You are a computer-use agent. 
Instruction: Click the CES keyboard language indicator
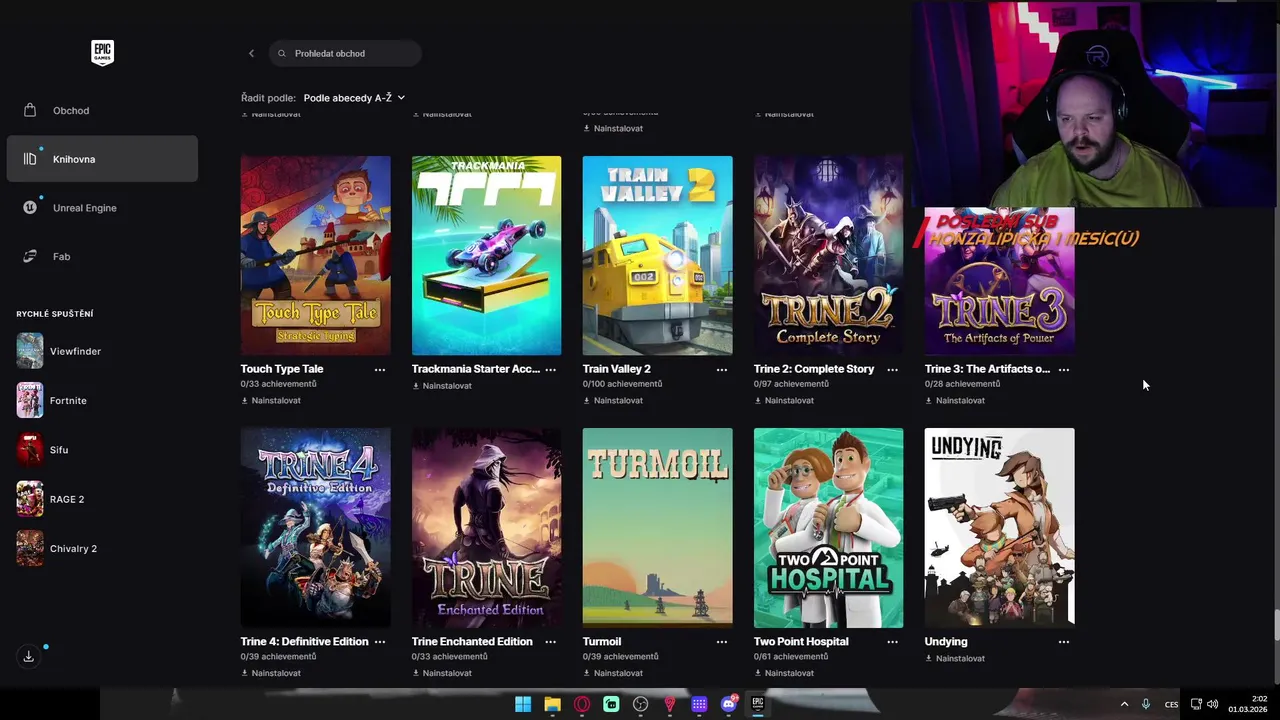coord(1171,704)
